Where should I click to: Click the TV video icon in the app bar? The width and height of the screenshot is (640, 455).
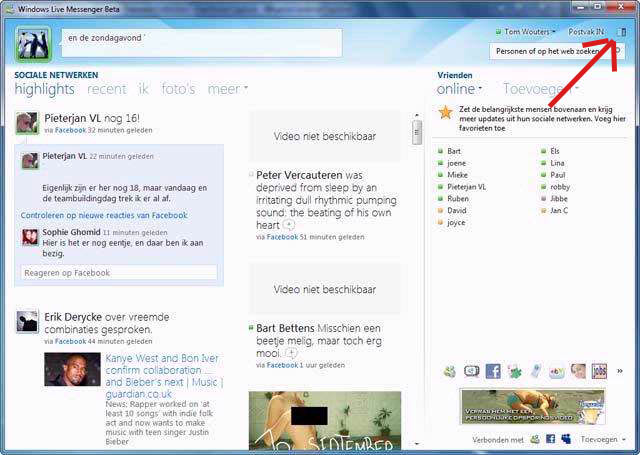coord(471,371)
